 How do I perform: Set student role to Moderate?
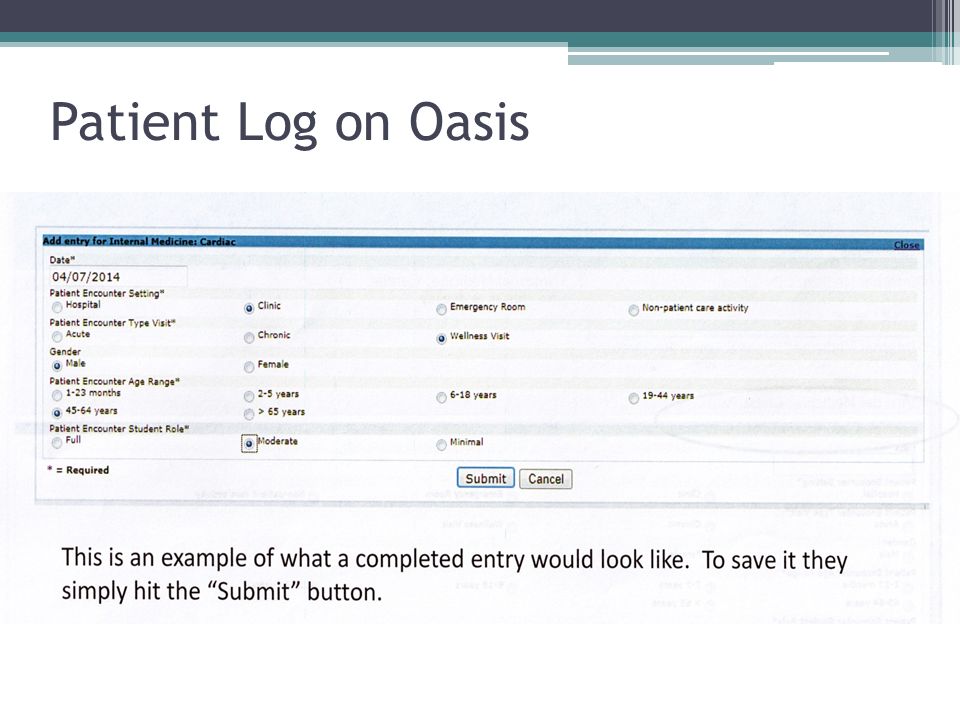pos(249,443)
